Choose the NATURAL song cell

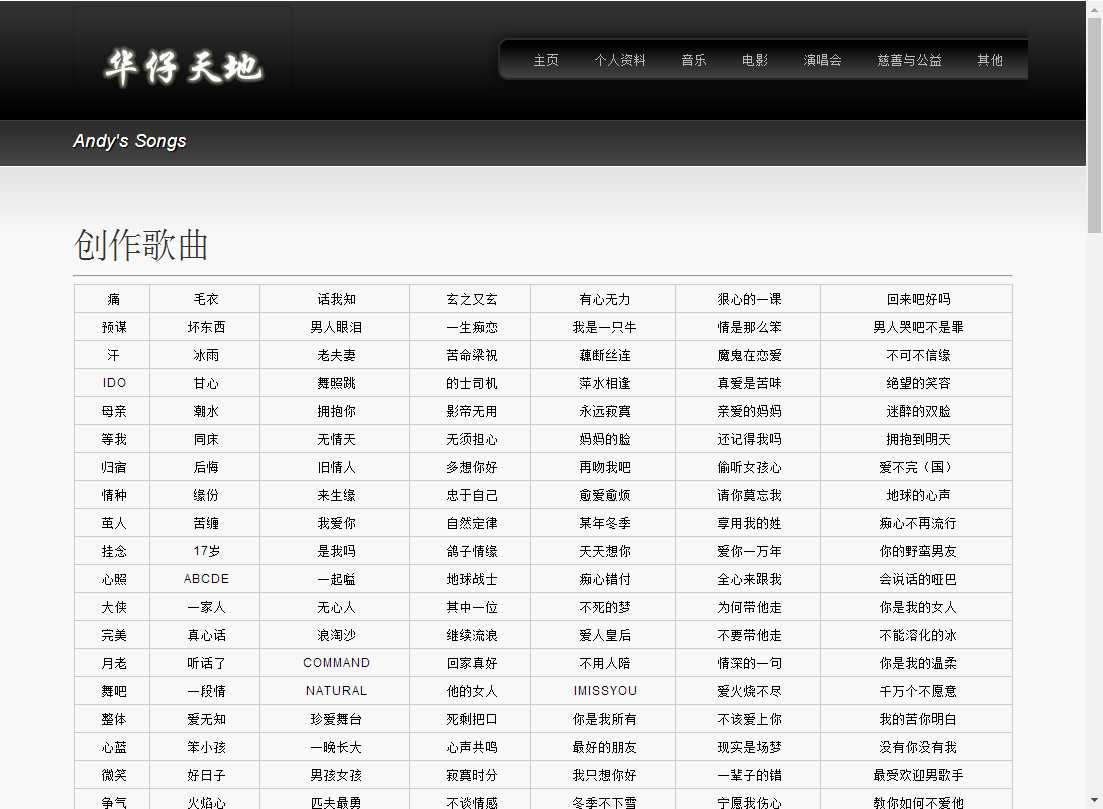337,691
